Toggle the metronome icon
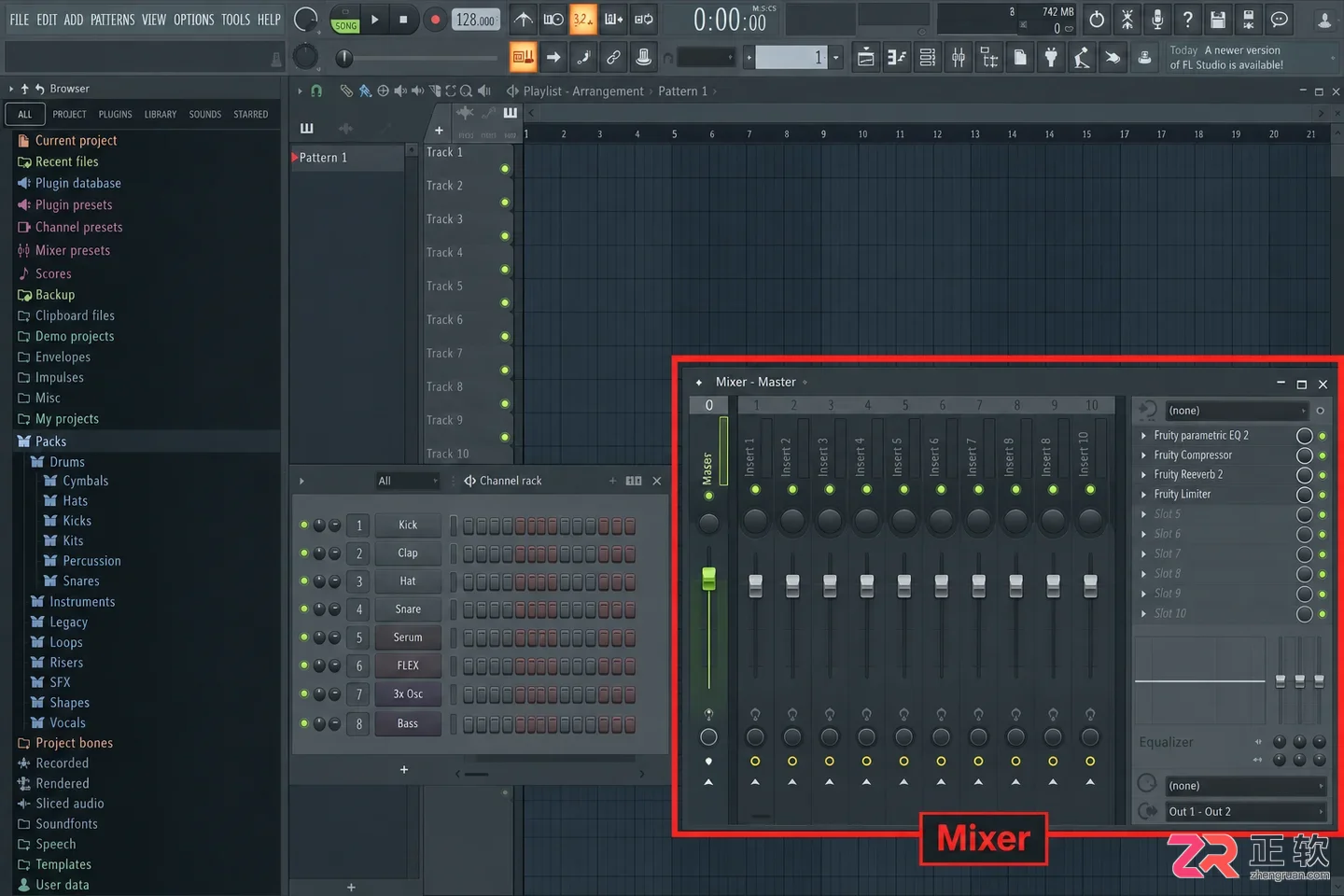 [524, 19]
